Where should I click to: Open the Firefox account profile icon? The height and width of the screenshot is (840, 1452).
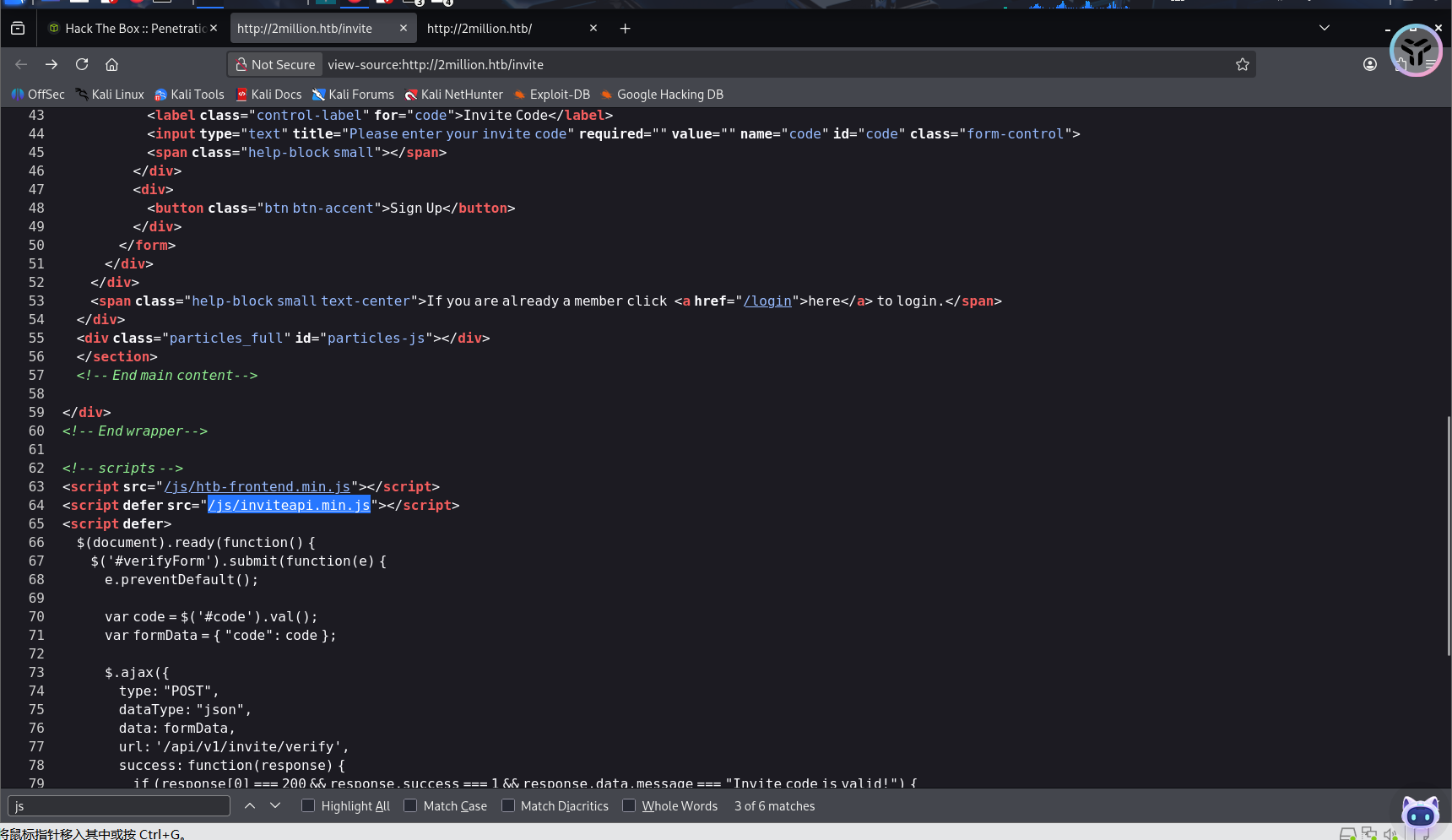pos(1369,64)
